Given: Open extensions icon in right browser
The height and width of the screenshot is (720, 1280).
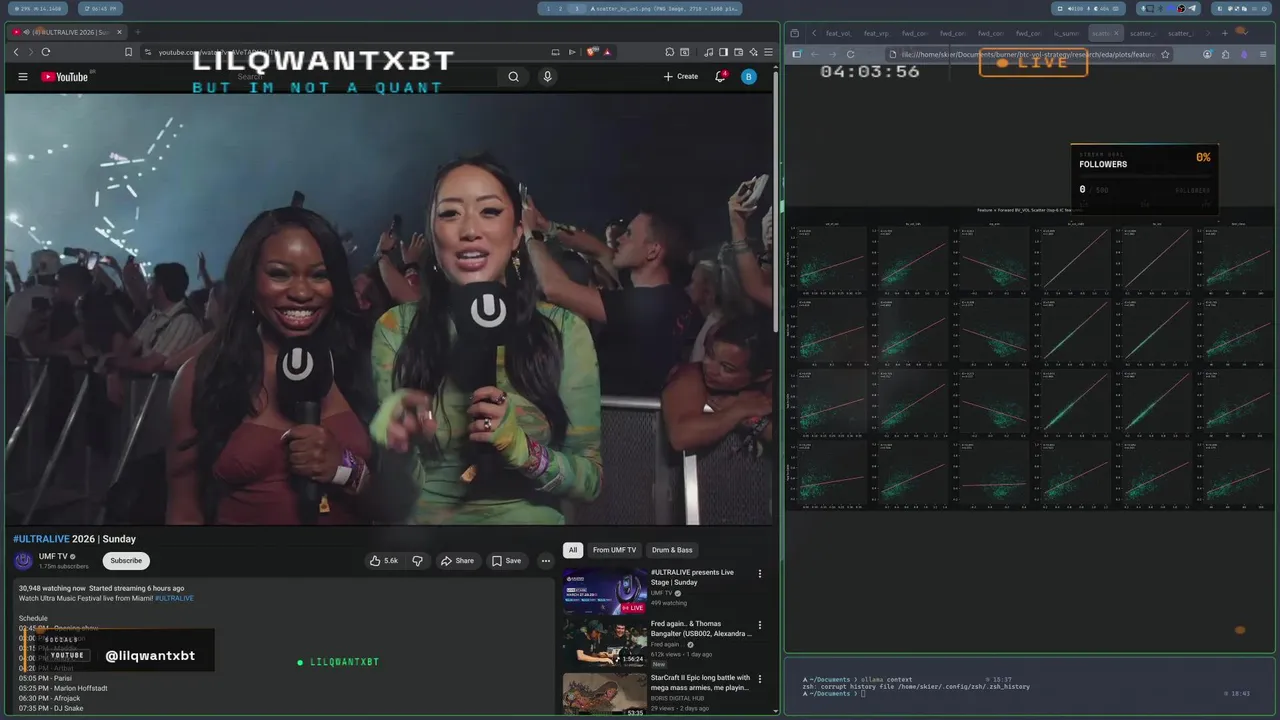Looking at the screenshot, I should tap(1227, 55).
